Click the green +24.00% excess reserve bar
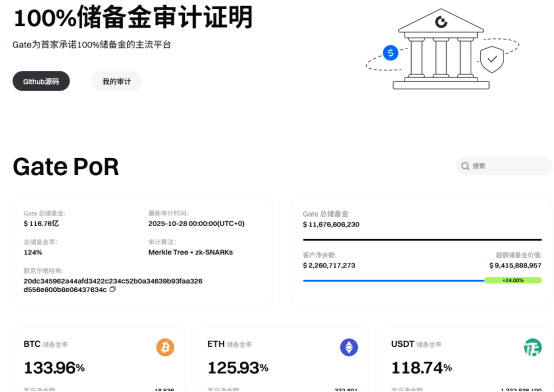Screen dimensions: 554x392 [513, 280]
